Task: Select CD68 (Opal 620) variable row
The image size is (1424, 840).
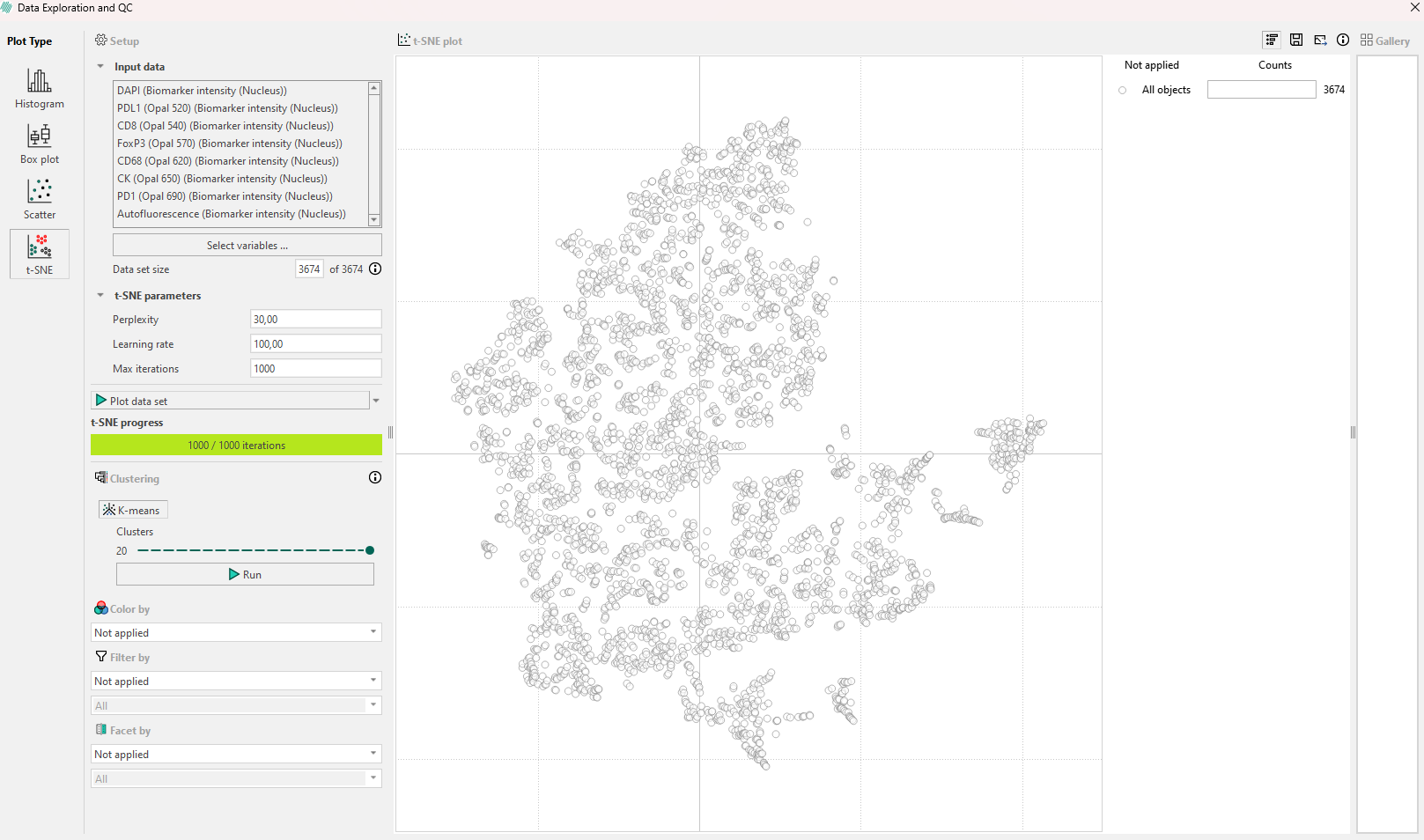Action: point(240,160)
